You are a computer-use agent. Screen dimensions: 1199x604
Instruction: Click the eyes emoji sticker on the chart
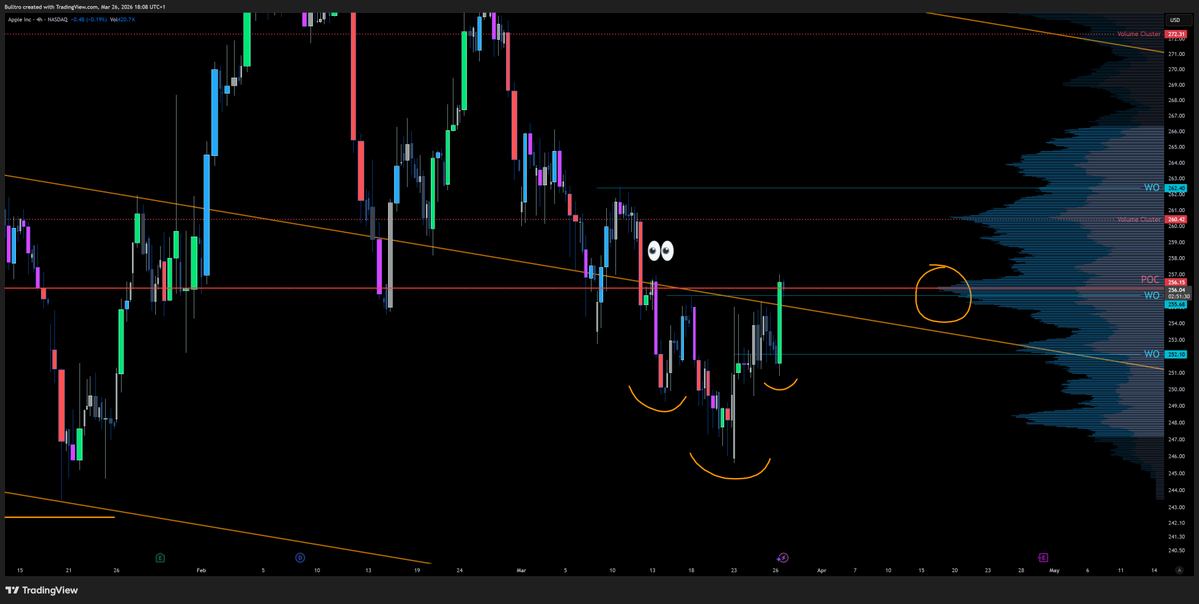pos(661,250)
